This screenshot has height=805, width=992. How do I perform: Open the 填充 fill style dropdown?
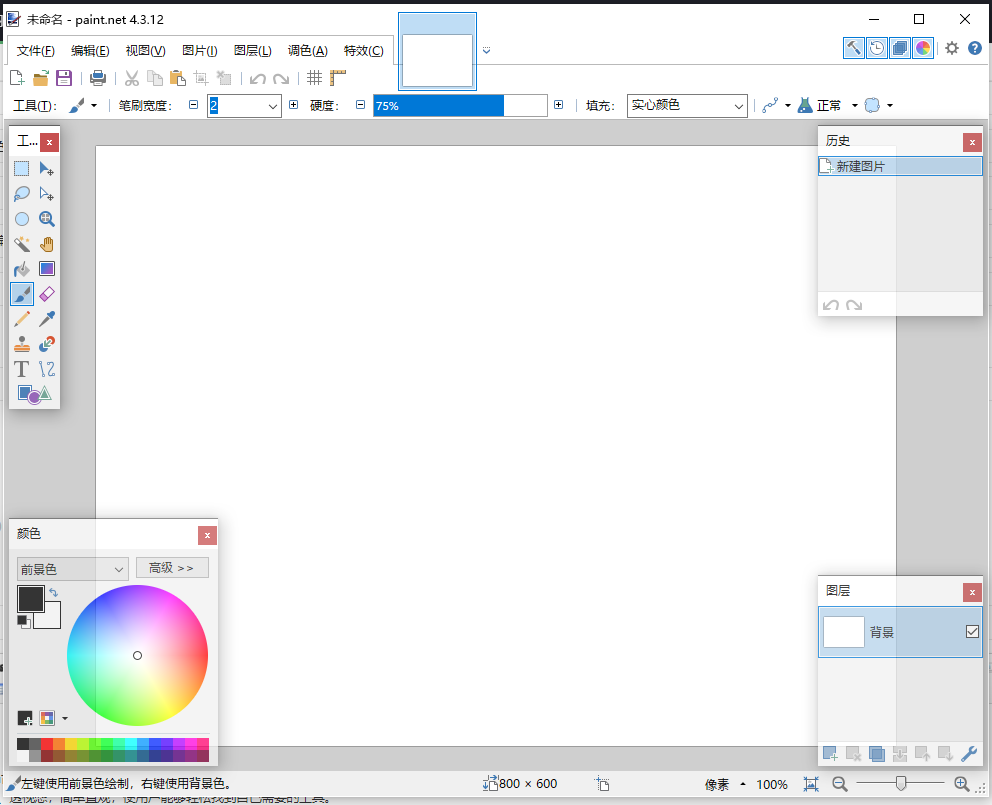687,106
